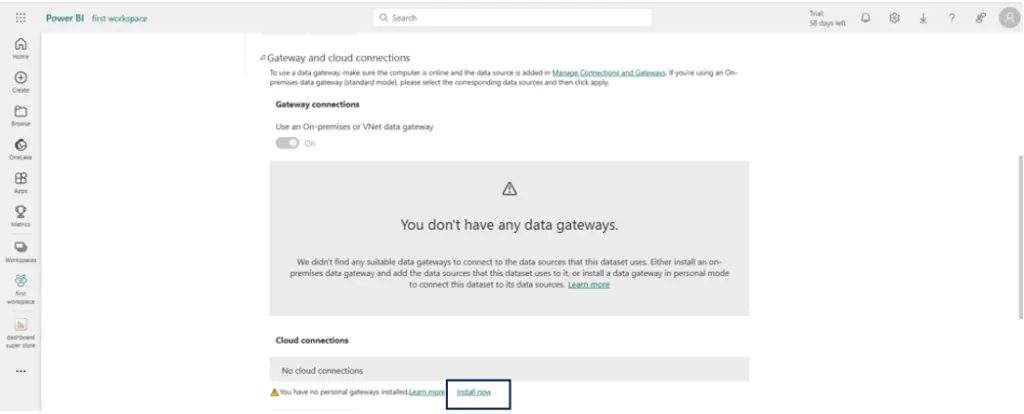Open notifications bell icon

pos(865,18)
